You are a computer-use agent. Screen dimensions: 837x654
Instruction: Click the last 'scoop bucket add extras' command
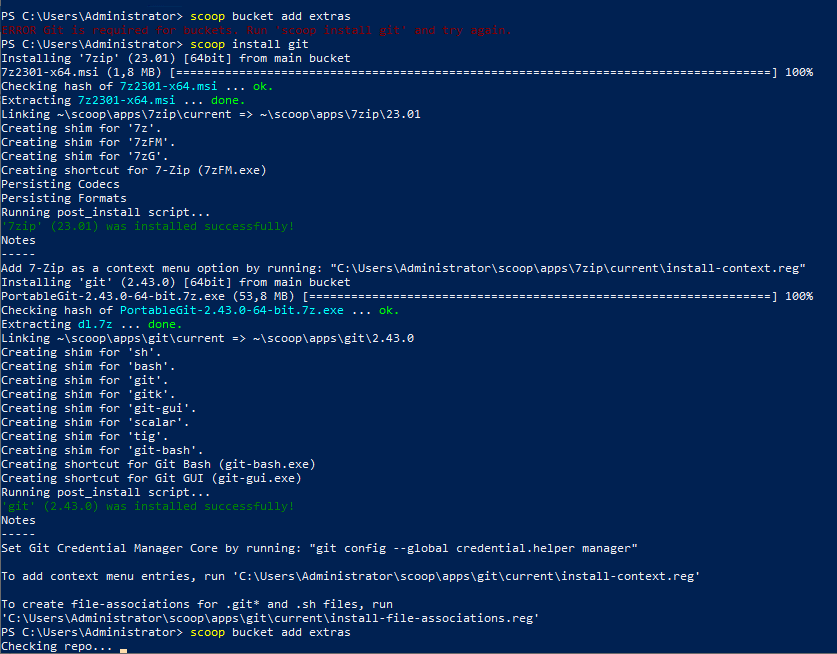(270, 633)
